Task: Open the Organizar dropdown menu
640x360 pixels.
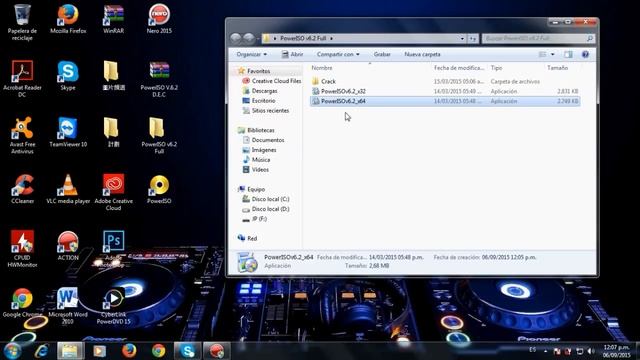Action: pyautogui.click(x=251, y=54)
